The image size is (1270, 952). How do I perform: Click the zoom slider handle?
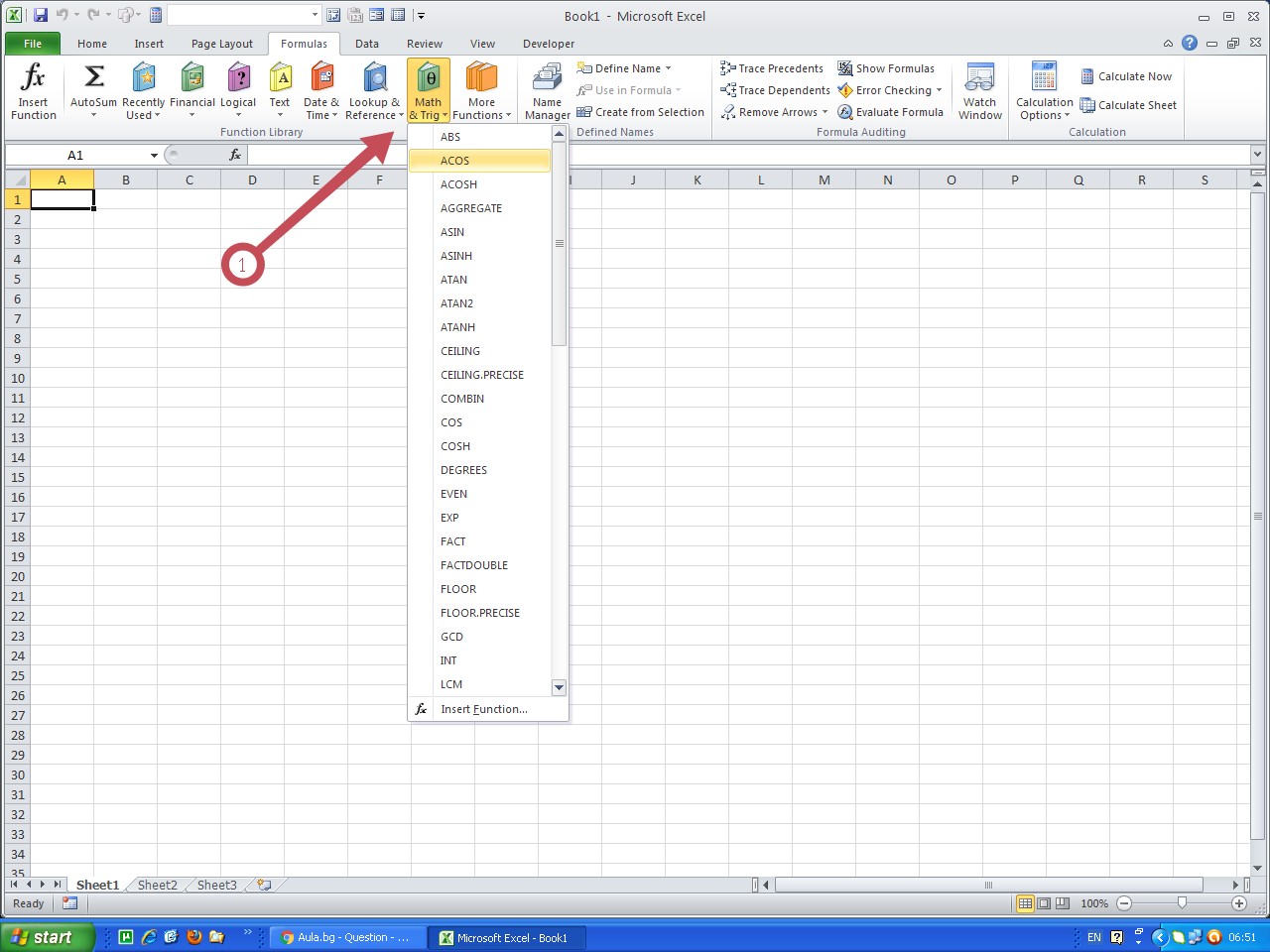pos(1182,903)
